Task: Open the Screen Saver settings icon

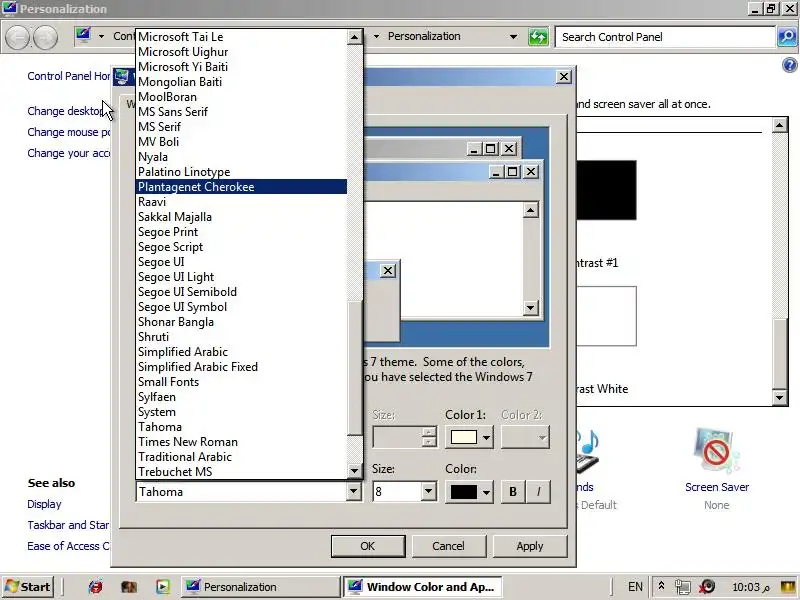Action: tap(716, 452)
